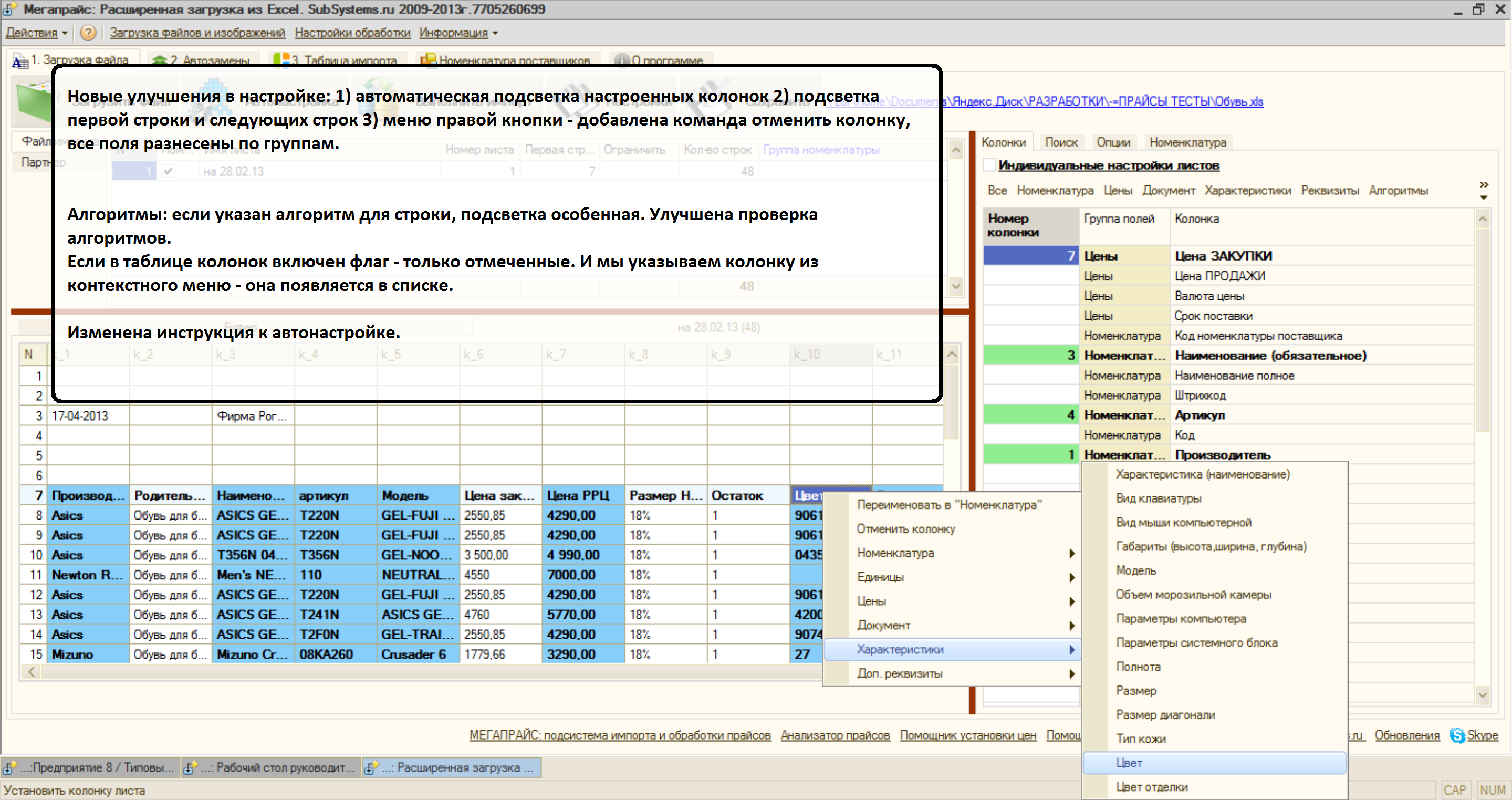The height and width of the screenshot is (800, 1512).
Task: Click the yellow help question mark icon
Action: pyautogui.click(x=88, y=32)
